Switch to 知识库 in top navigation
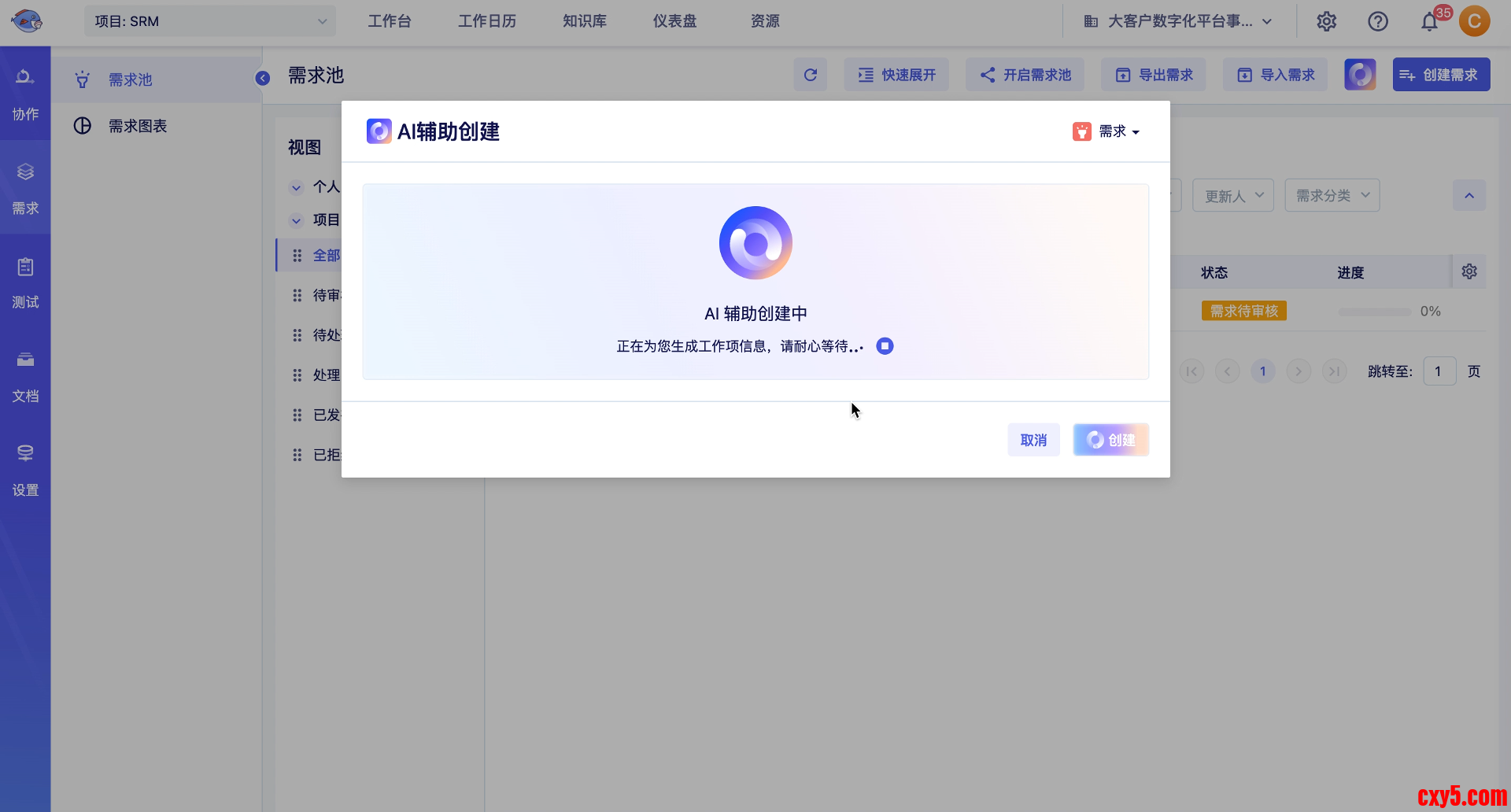The height and width of the screenshot is (812, 1511). coord(585,21)
